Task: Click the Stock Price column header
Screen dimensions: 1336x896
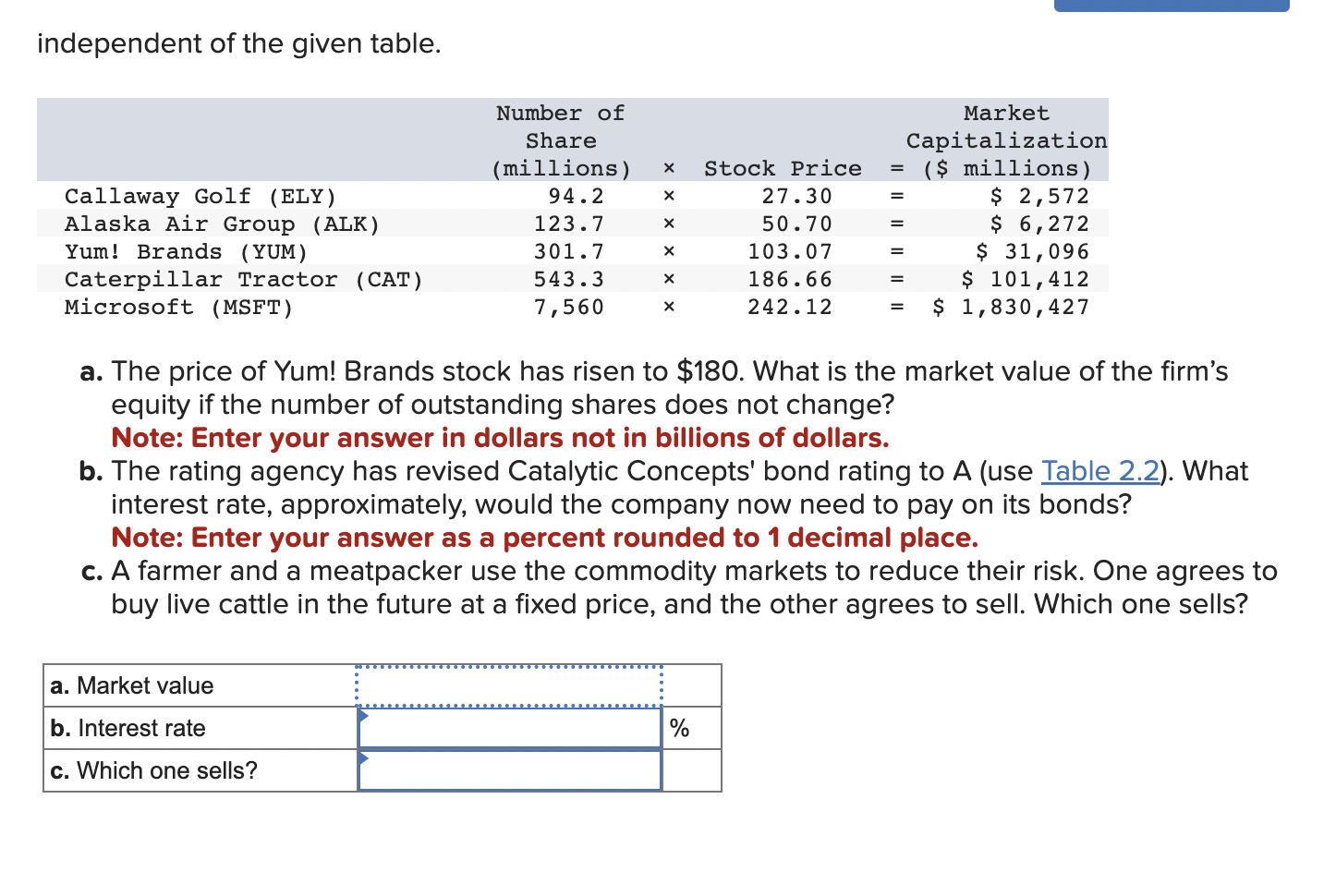Action: tap(783, 168)
